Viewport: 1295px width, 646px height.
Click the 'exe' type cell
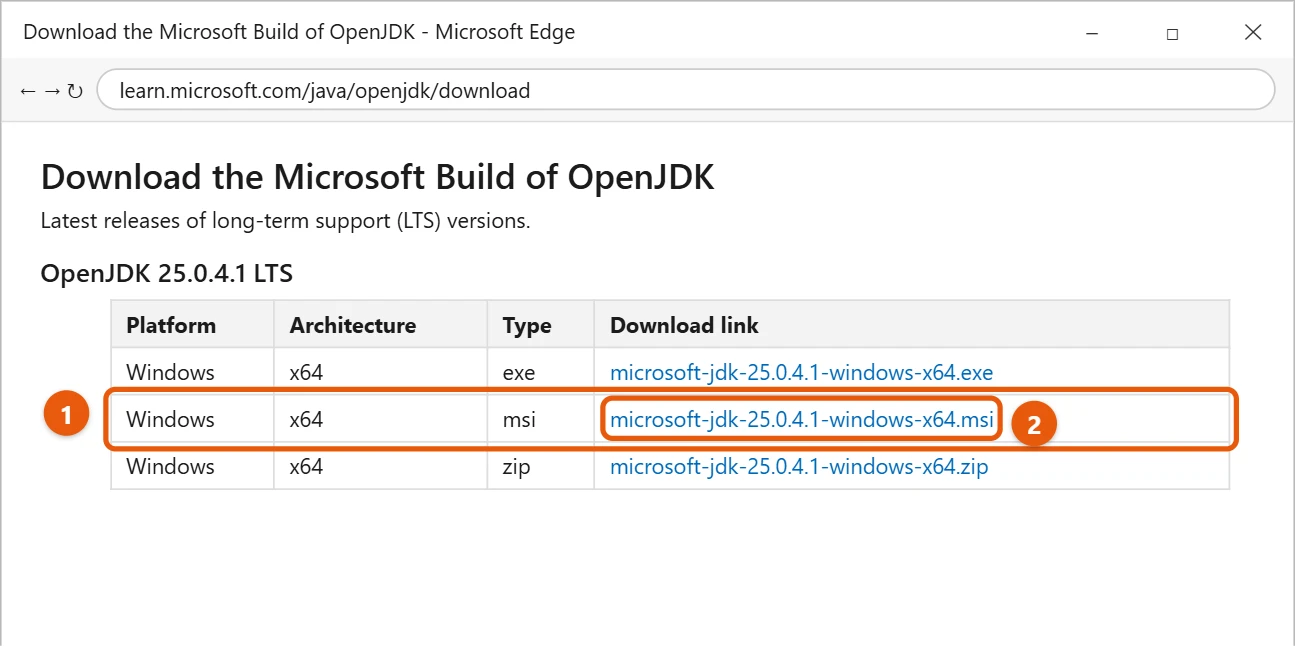[x=540, y=372]
